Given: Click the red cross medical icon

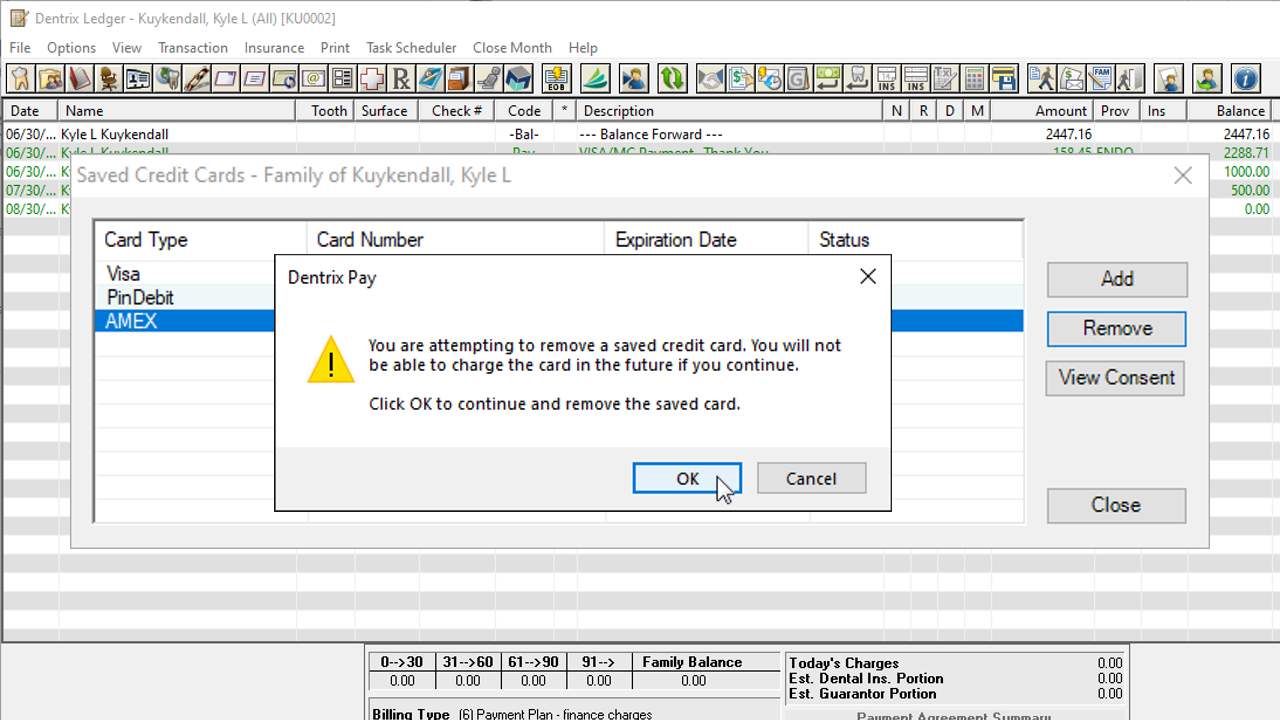Looking at the screenshot, I should (372, 78).
